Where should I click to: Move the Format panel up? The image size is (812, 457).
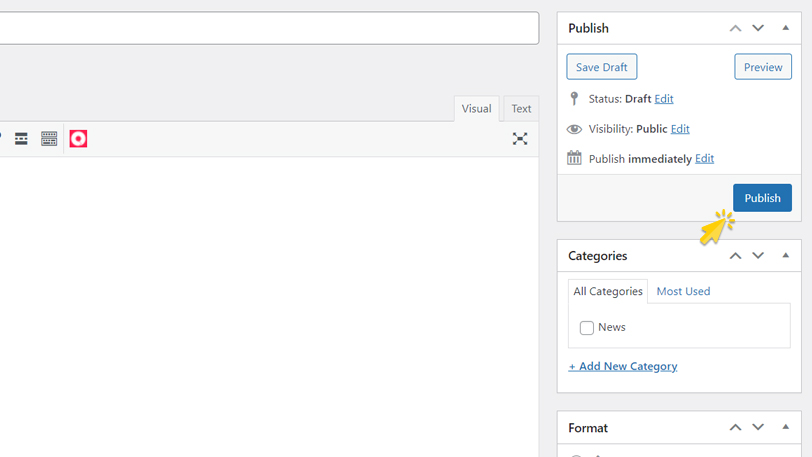tap(735, 428)
